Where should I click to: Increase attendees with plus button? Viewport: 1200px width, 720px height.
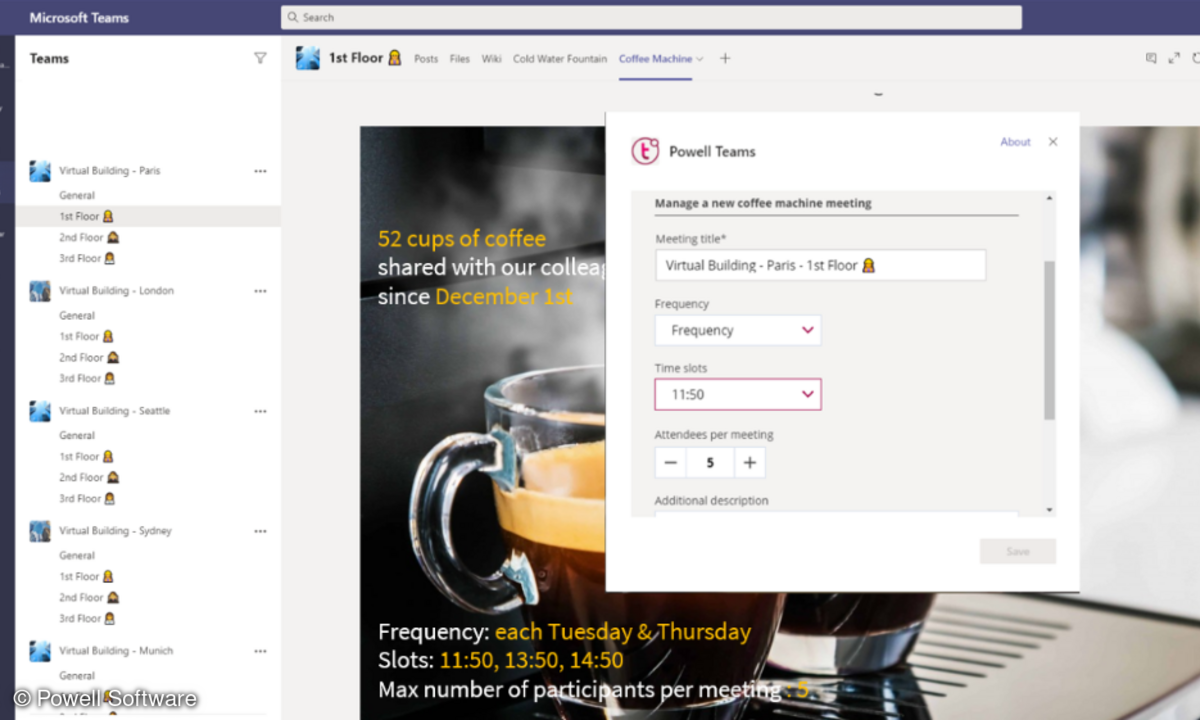point(750,463)
